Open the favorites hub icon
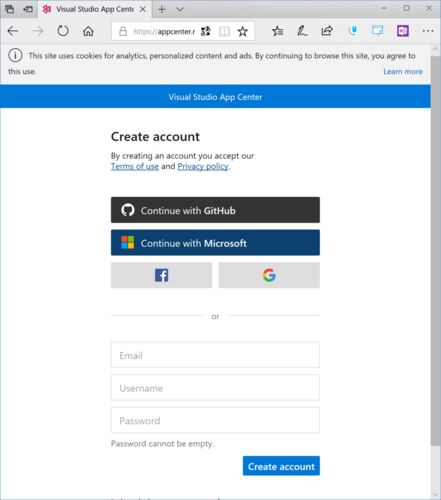Viewport: 441px width, 500px height. [277, 31]
